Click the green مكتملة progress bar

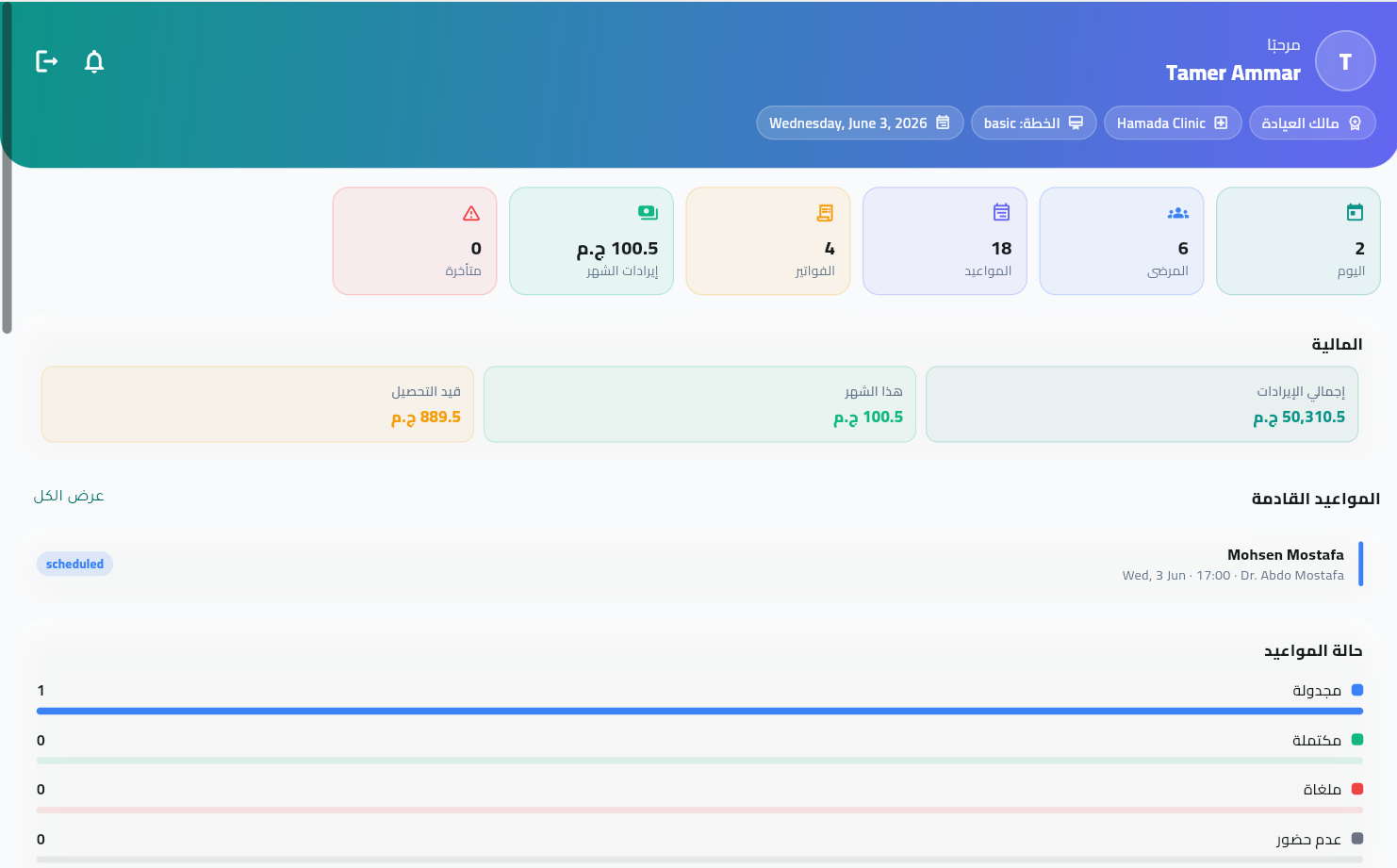coord(699,761)
